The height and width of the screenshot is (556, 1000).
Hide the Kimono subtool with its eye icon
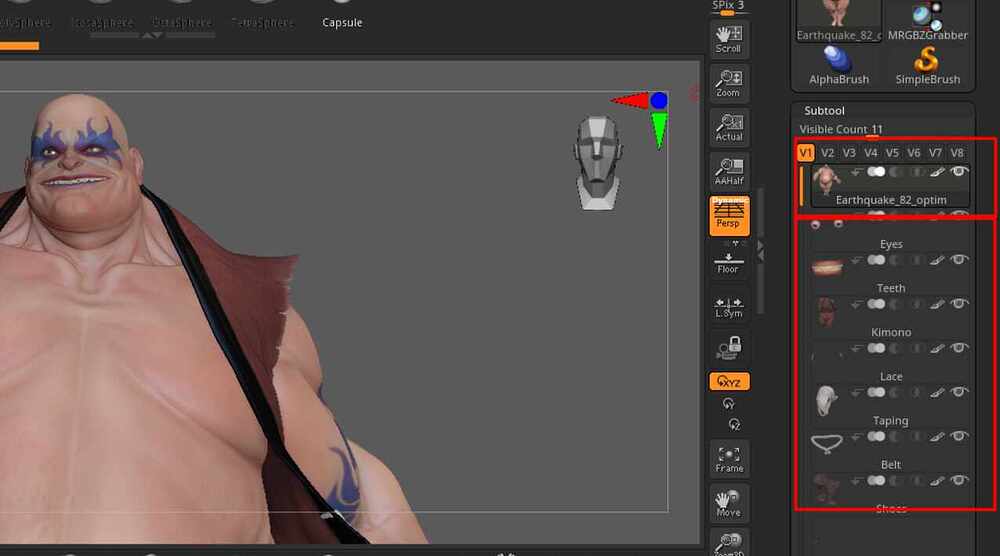[958, 304]
